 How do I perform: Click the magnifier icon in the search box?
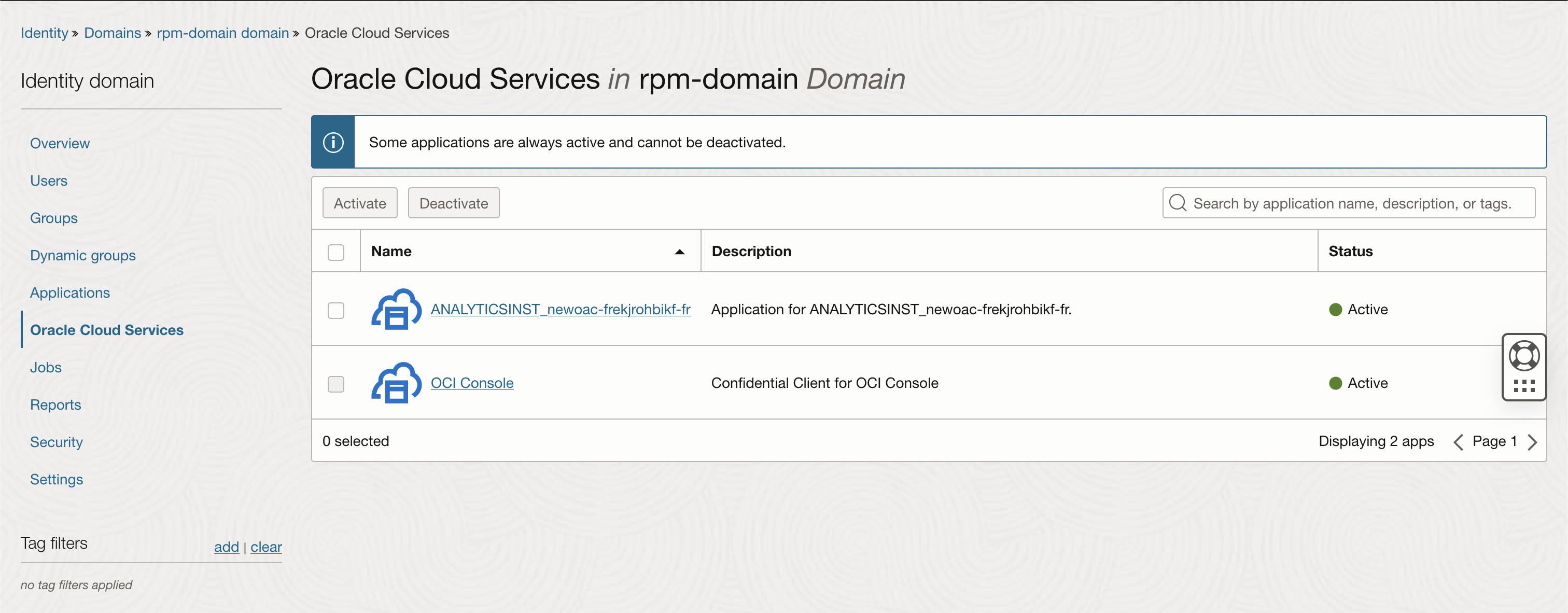point(1179,203)
